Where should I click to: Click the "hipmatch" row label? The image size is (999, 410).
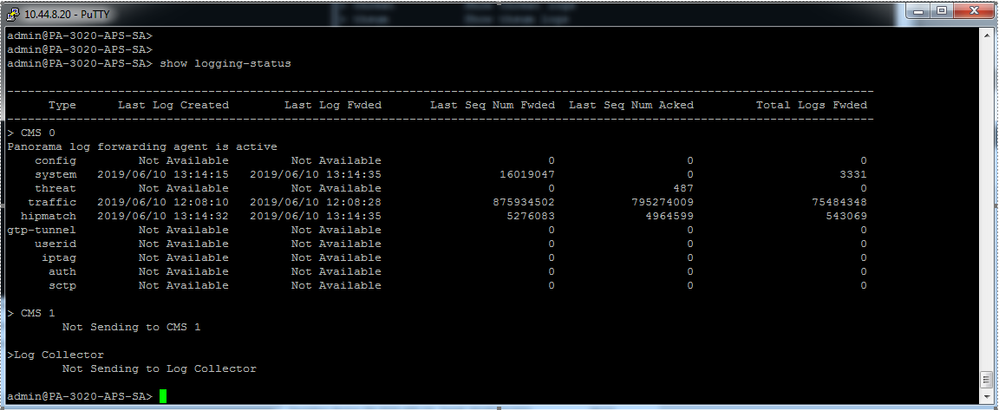pyautogui.click(x=48, y=216)
